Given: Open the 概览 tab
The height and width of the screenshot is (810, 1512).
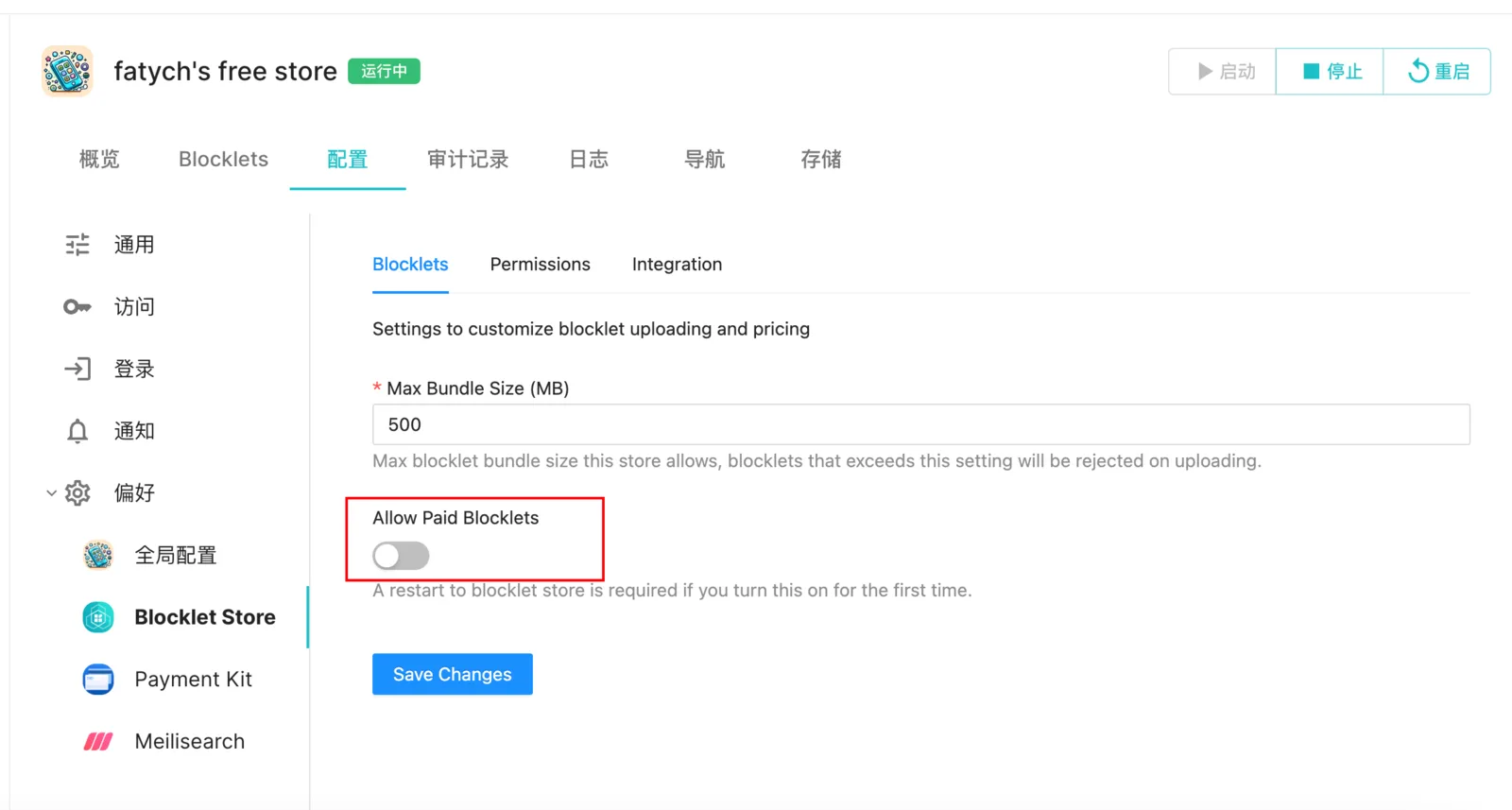Looking at the screenshot, I should point(99,159).
